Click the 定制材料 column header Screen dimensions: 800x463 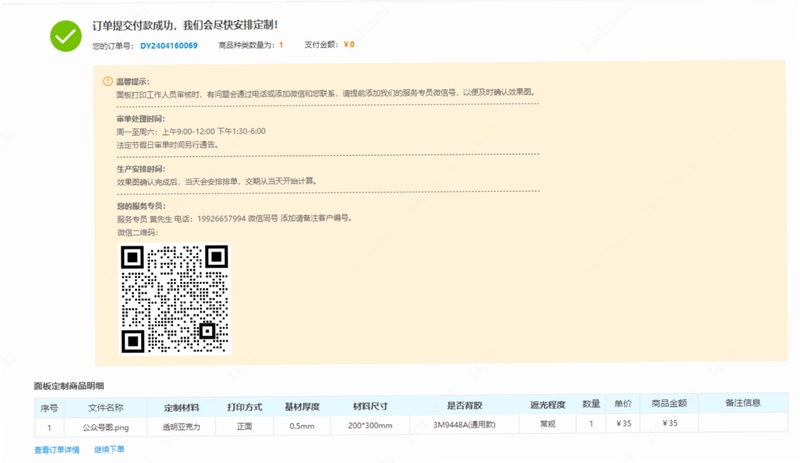coord(181,407)
